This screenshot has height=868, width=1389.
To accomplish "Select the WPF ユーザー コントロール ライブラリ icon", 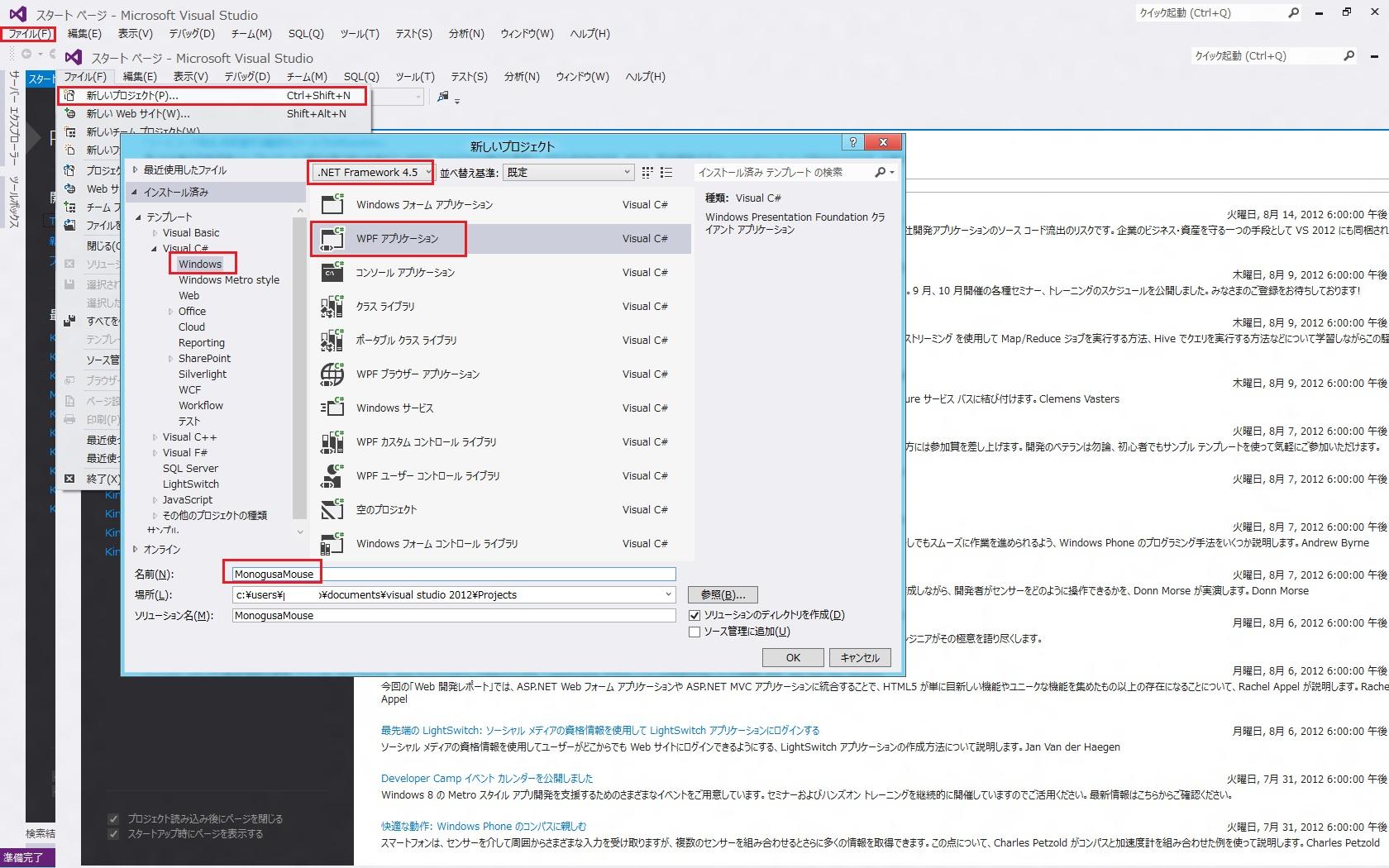I will (x=332, y=475).
